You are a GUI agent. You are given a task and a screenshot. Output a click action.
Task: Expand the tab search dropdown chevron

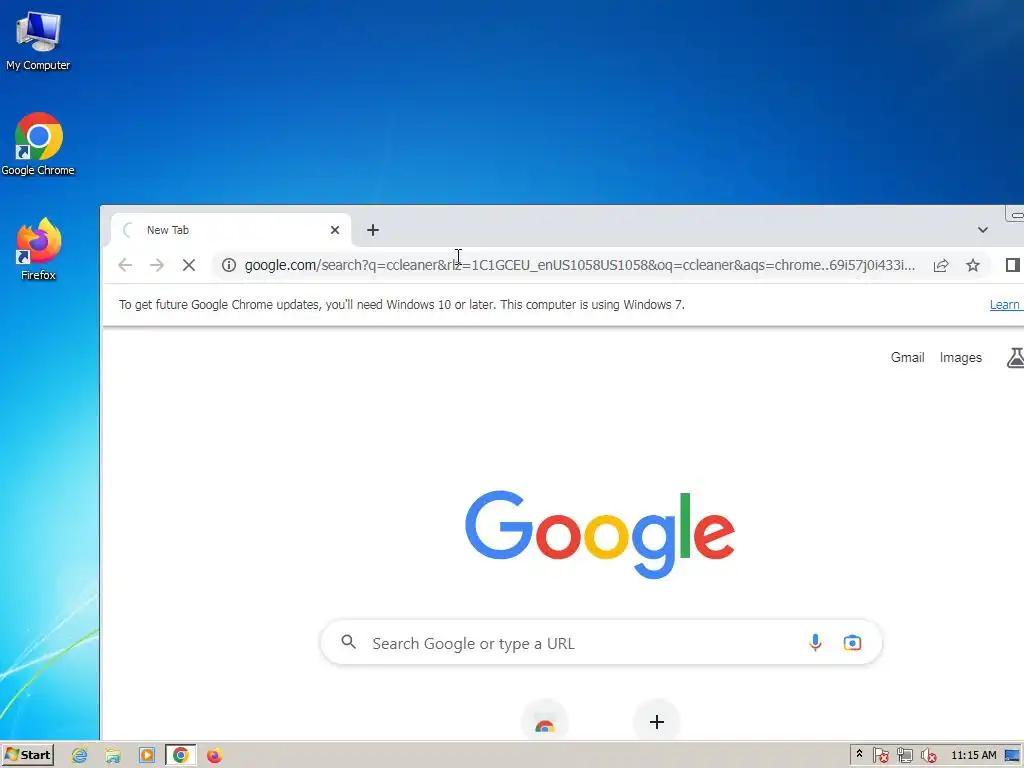click(982, 230)
